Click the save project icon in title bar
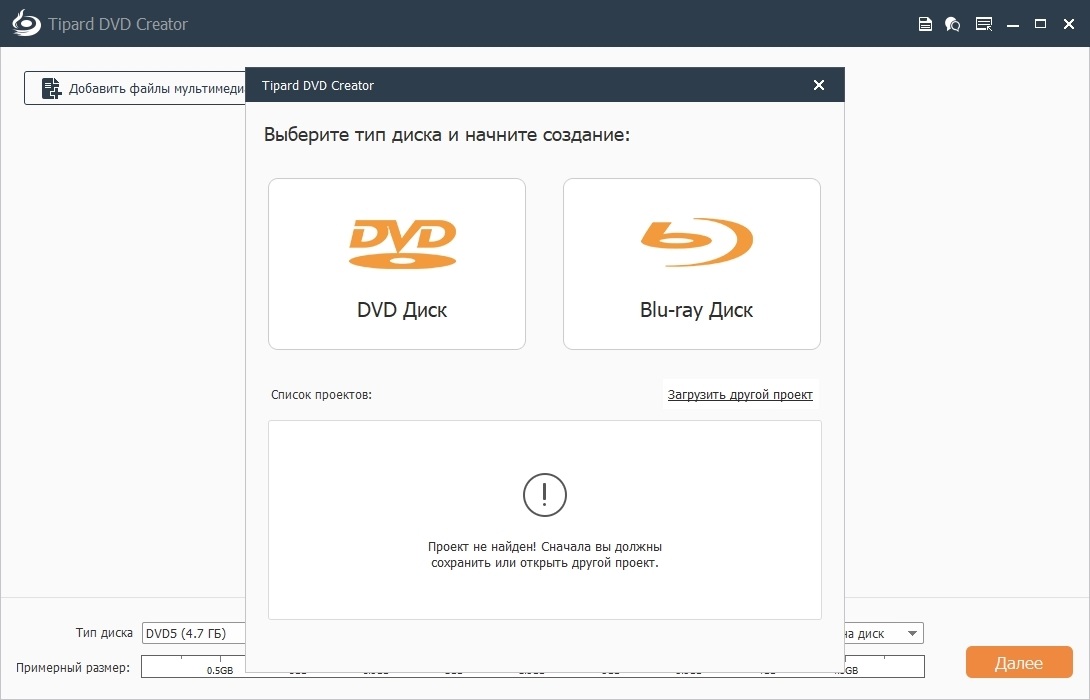This screenshot has width=1090, height=700. (x=925, y=24)
